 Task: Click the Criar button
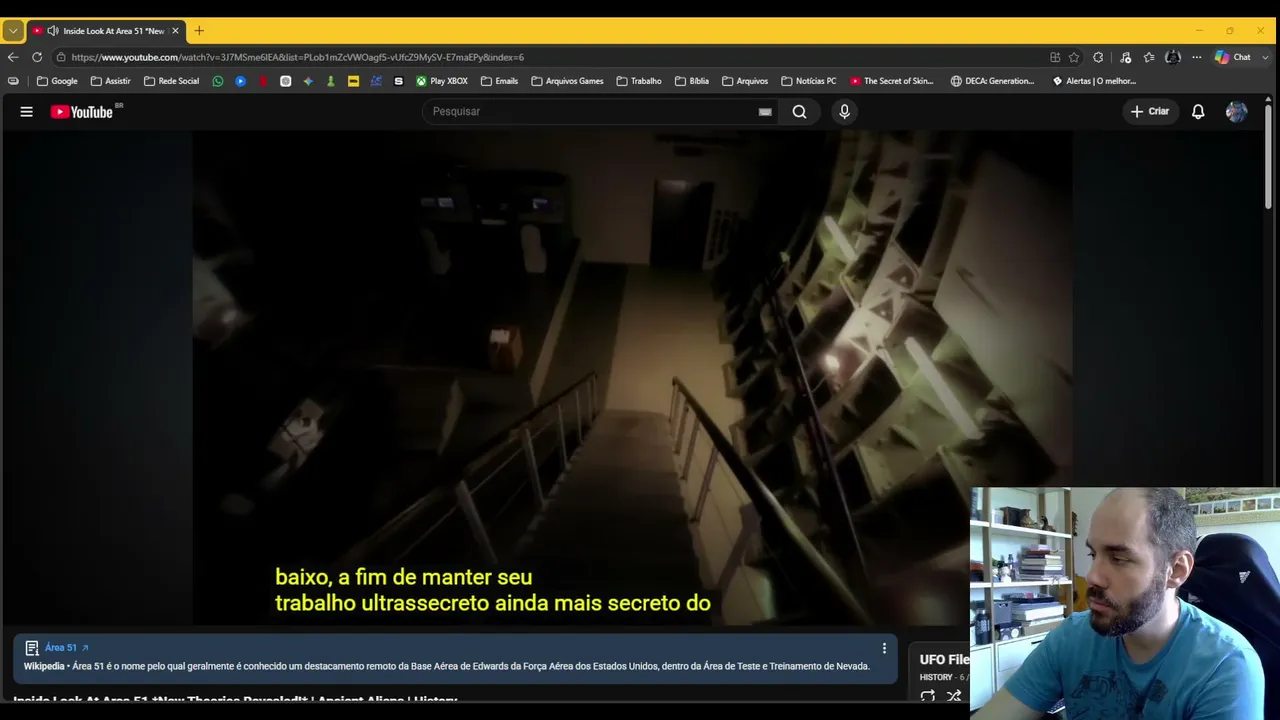[1150, 112]
